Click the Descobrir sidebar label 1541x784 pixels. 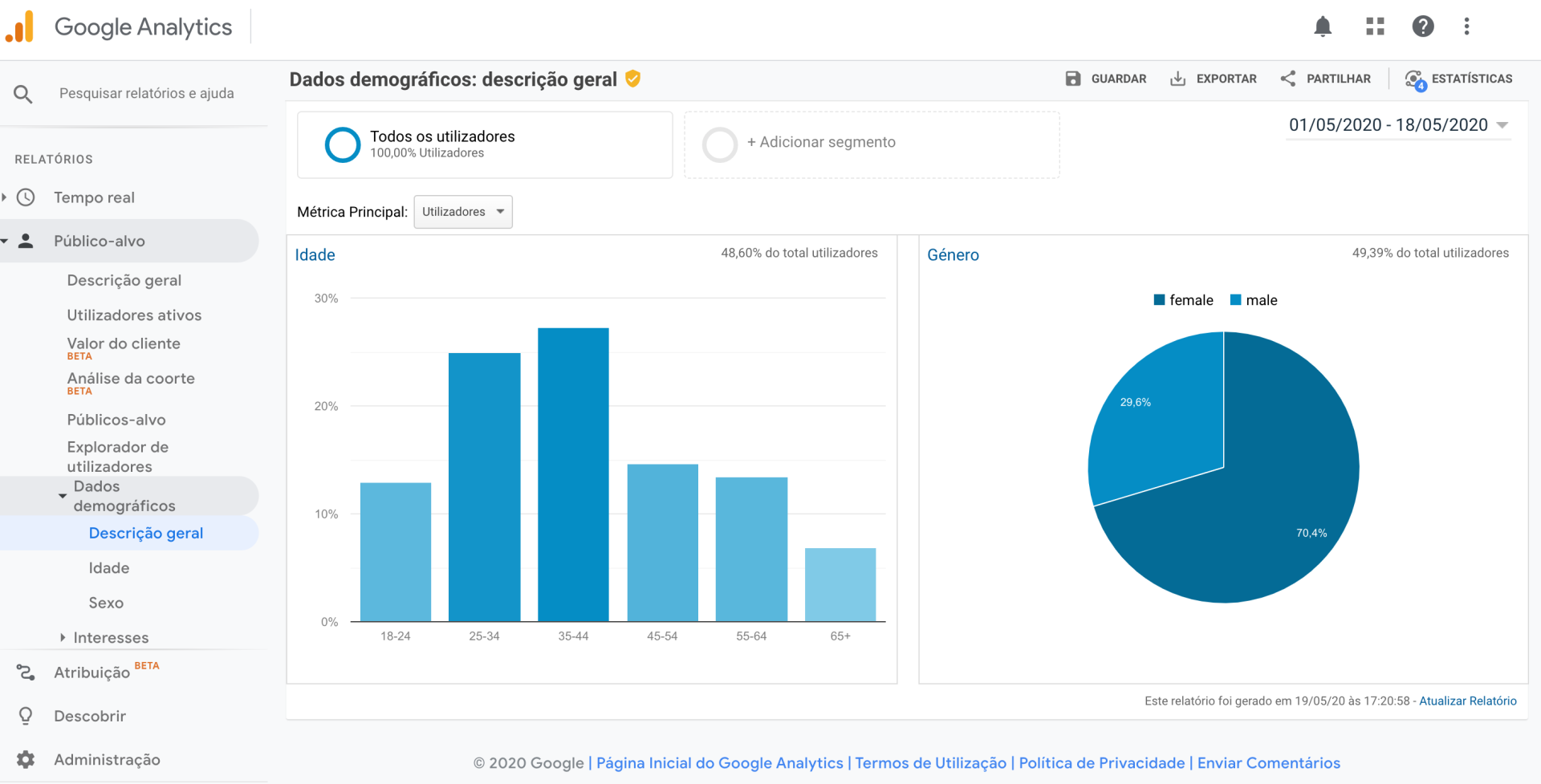pos(90,716)
